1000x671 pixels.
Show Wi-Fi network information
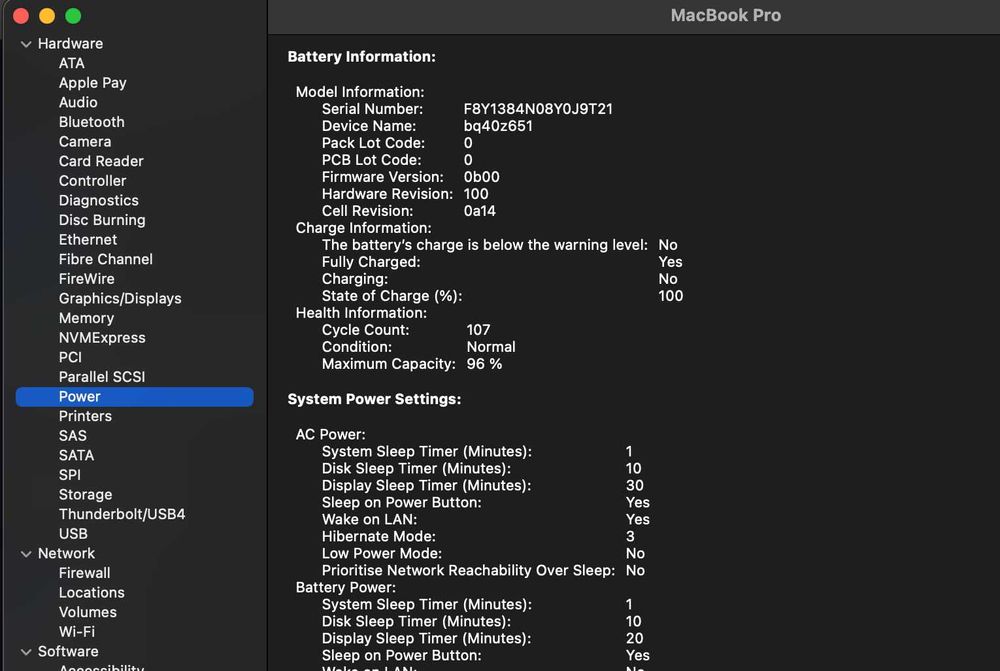(x=77, y=632)
